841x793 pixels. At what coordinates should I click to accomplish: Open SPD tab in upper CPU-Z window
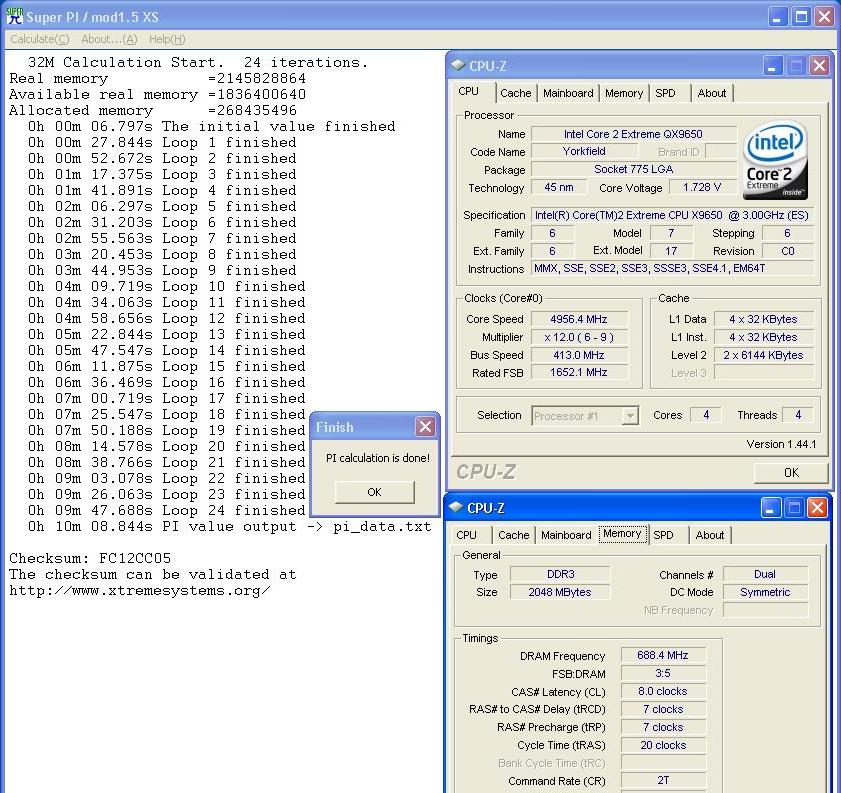coord(665,93)
